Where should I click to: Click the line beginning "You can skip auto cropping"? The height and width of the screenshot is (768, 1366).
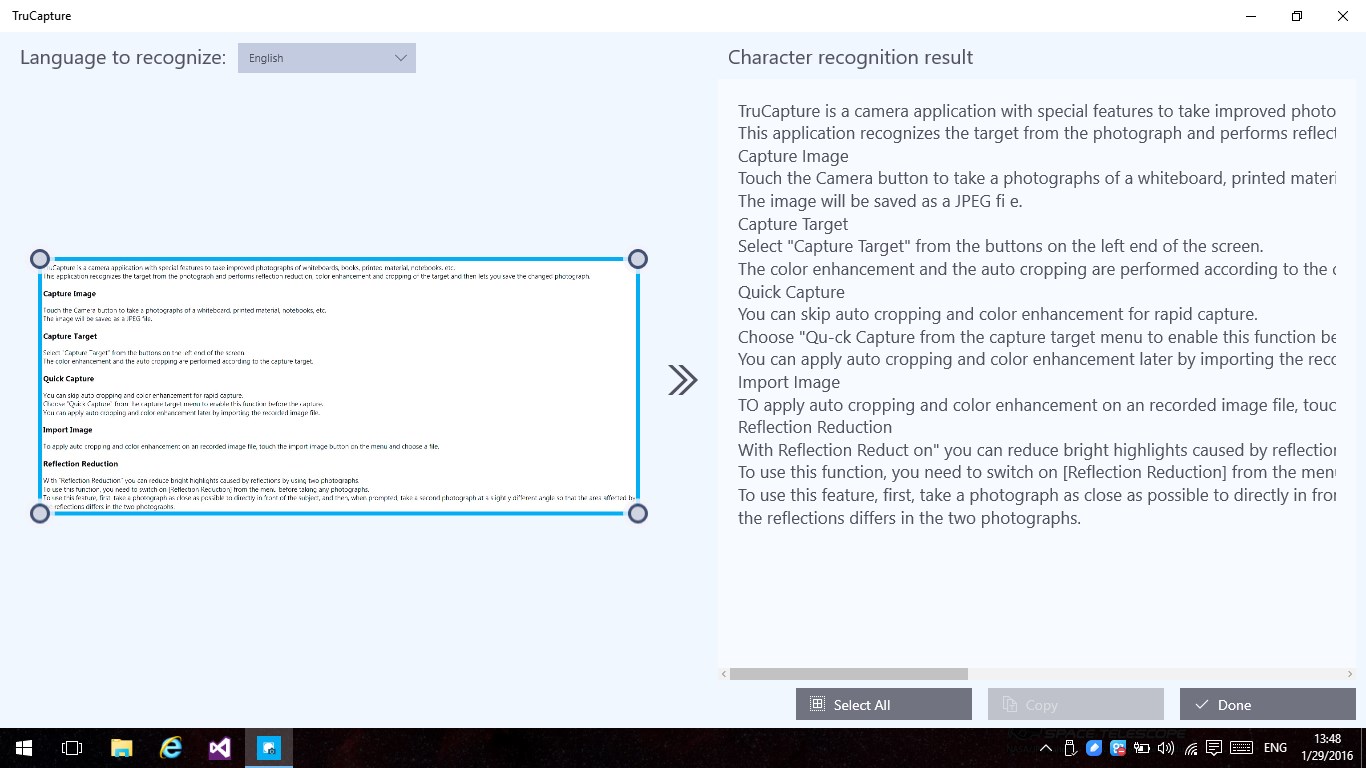point(998,314)
